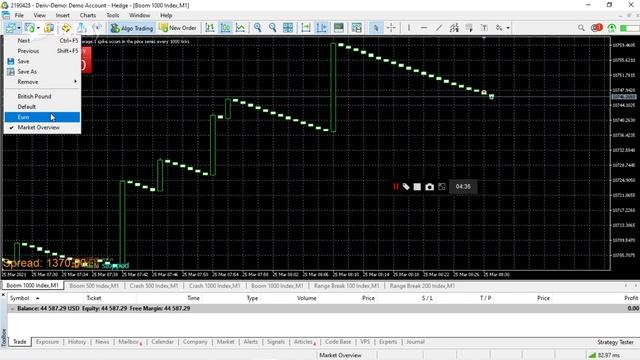Select the crosshair tool

point(391,28)
